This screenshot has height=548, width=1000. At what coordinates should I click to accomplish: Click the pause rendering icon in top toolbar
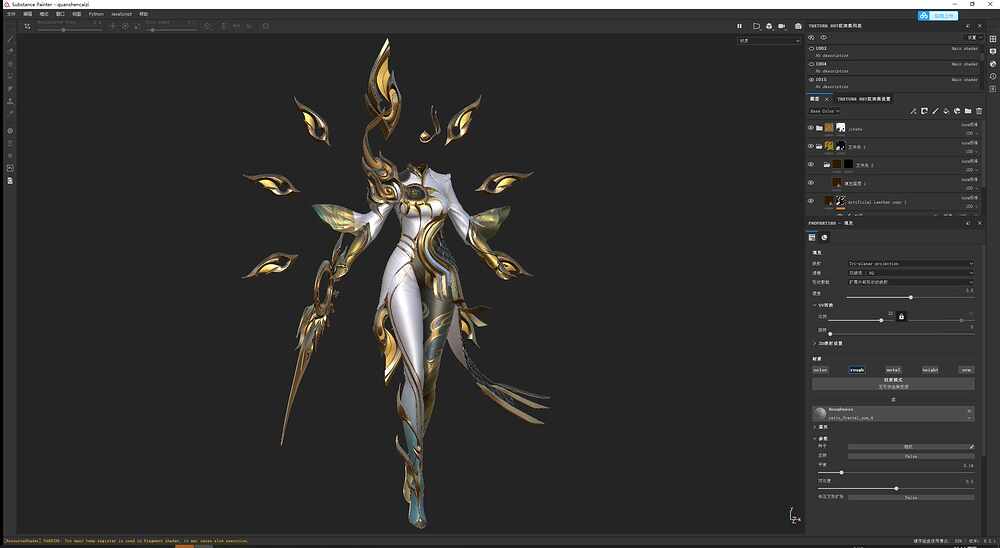740,26
